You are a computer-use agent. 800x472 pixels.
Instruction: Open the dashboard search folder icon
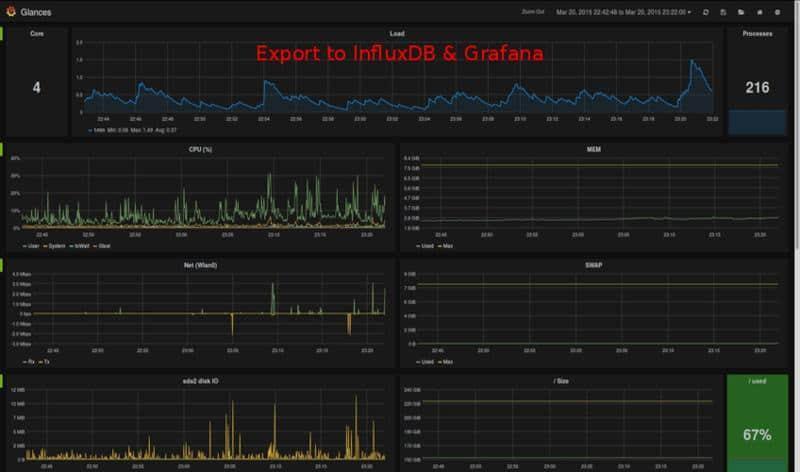click(x=741, y=12)
